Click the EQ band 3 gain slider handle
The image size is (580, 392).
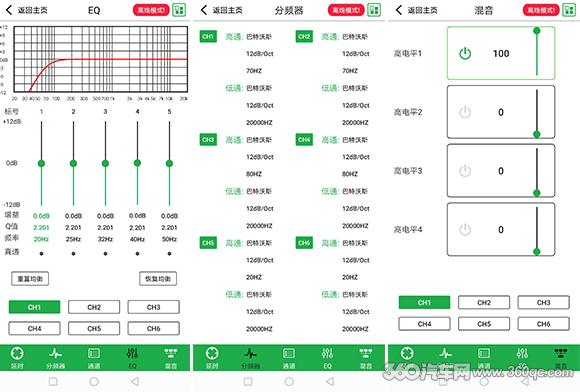pyautogui.click(x=105, y=163)
